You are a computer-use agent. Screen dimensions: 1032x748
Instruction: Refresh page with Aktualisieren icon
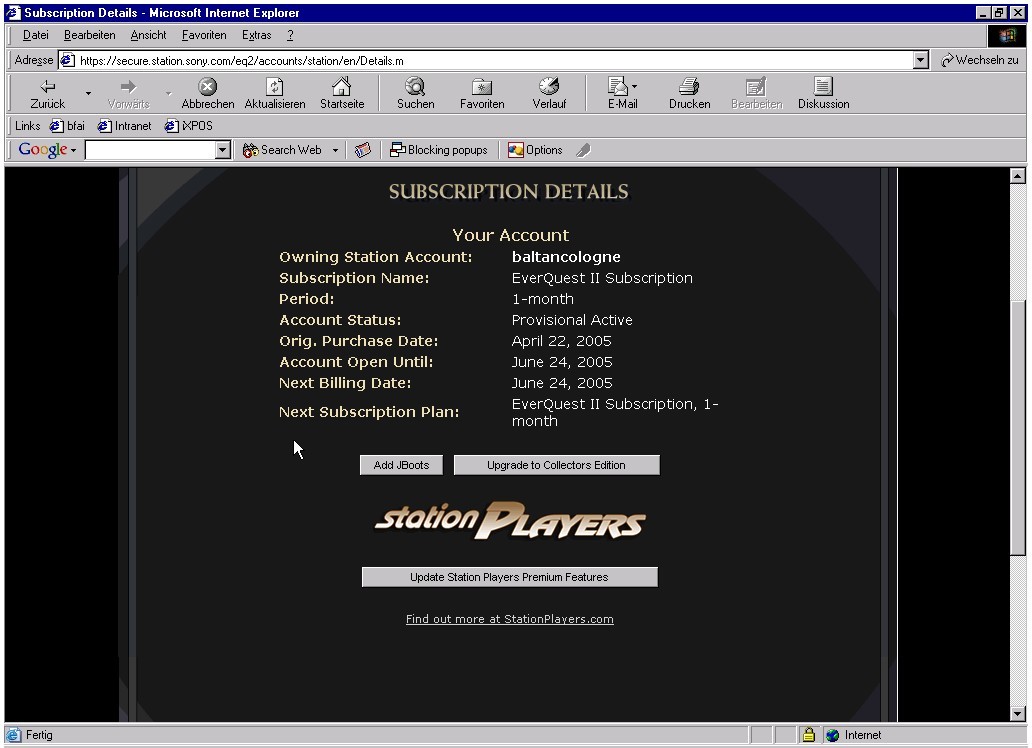274,87
